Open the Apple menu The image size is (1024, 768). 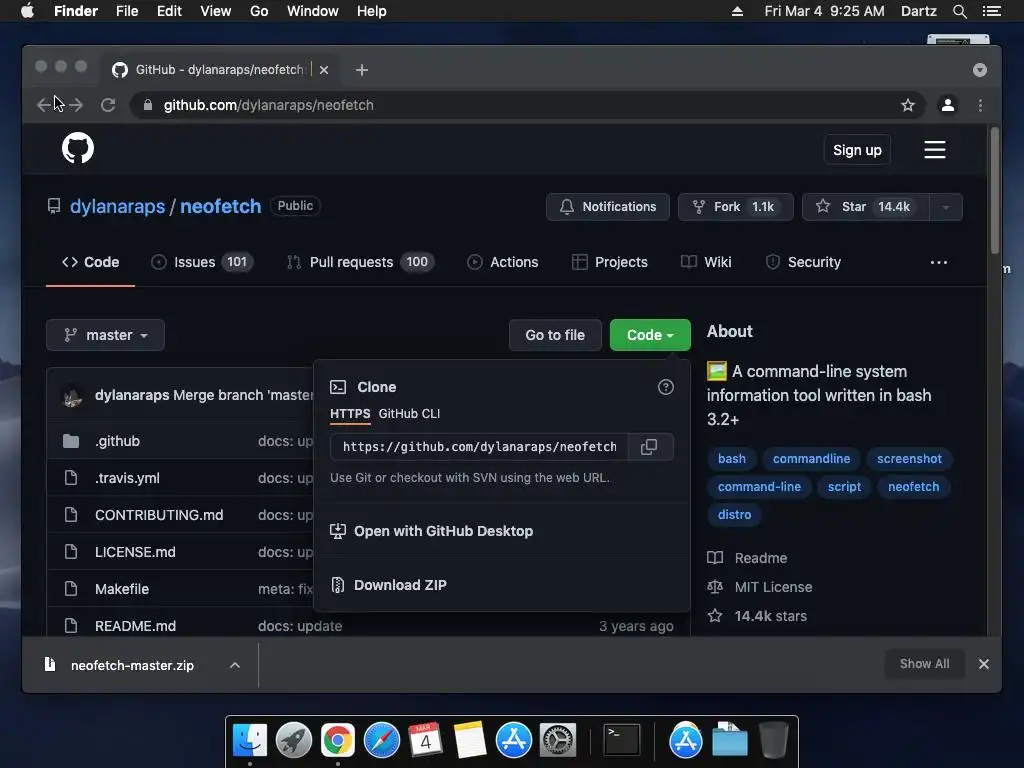(27, 11)
